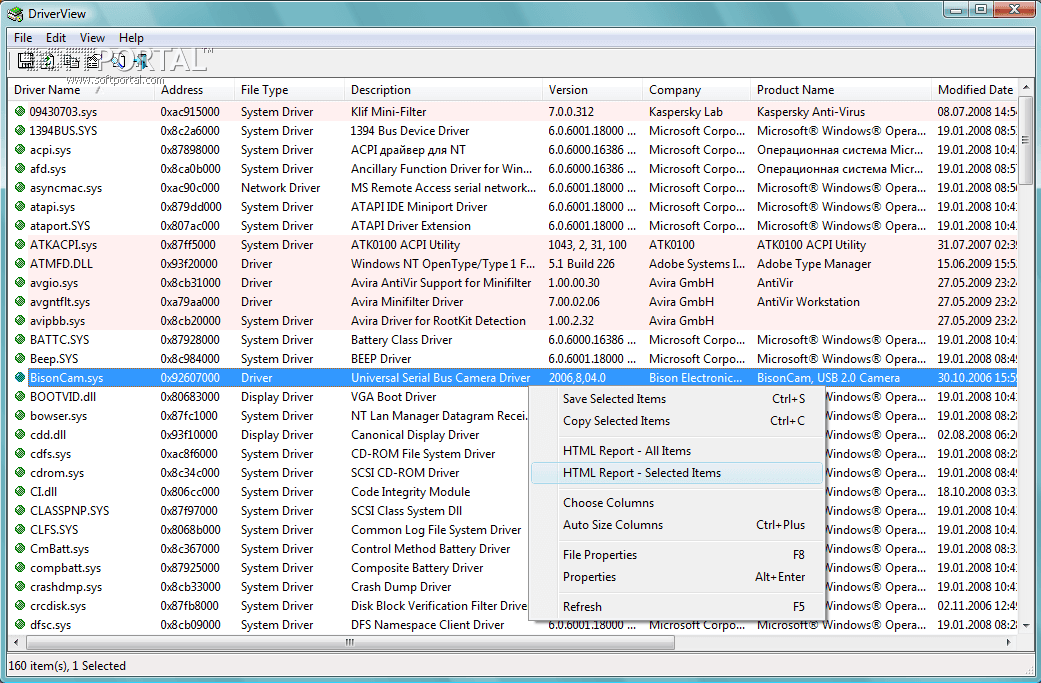The image size is (1041, 683).
Task: Open the Help menu
Action: [131, 38]
